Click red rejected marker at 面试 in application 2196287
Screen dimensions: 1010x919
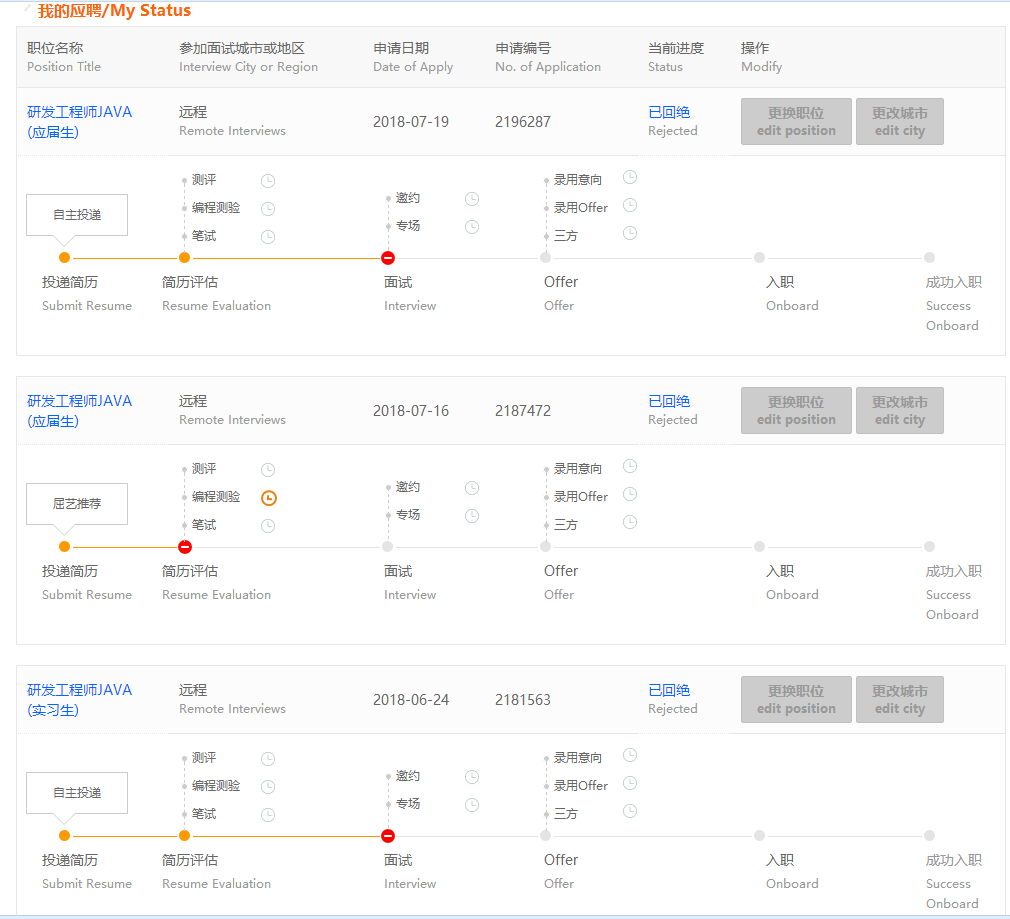coord(388,258)
